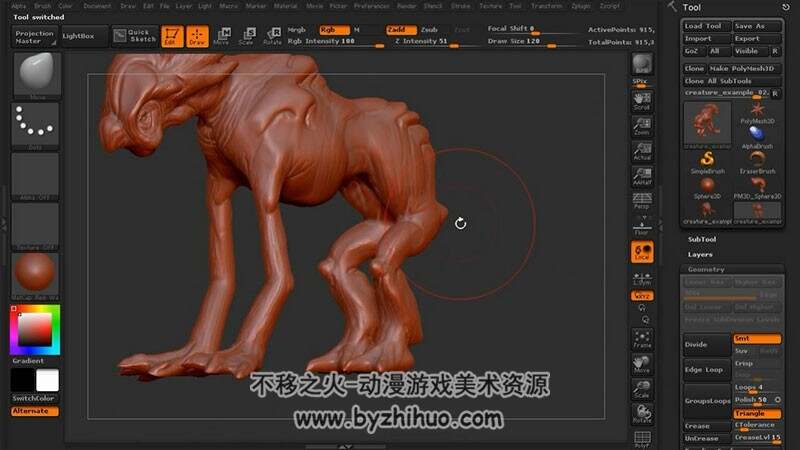Click the right-shelf Rotate view icon
Image resolution: width=800 pixels, height=450 pixels.
pos(642,414)
